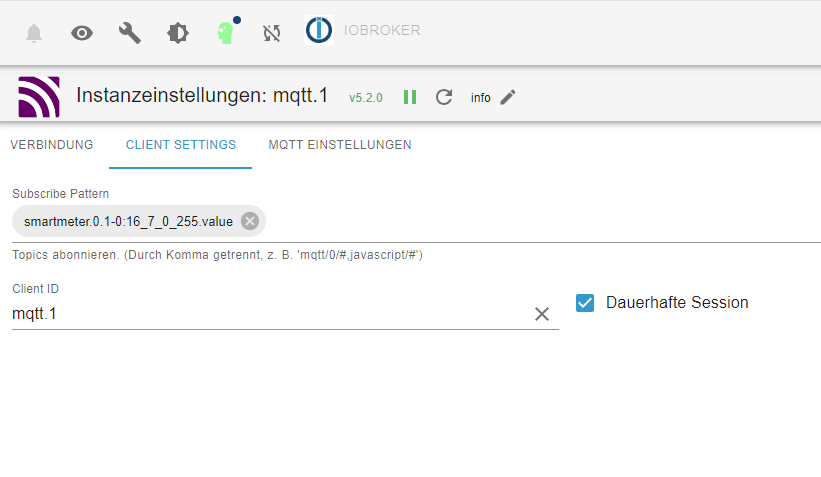Toggle the eye visibility icon
821x477 pixels.
coord(82,33)
